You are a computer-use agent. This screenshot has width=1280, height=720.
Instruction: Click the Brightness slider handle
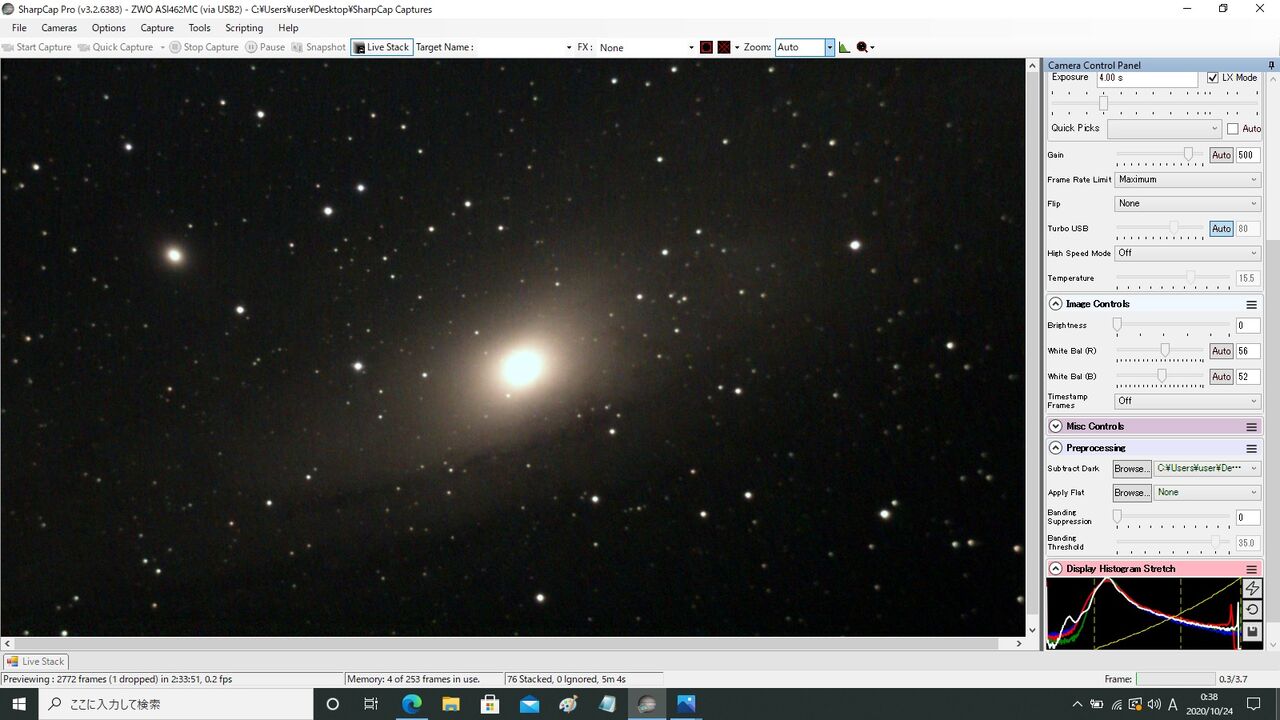1117,325
